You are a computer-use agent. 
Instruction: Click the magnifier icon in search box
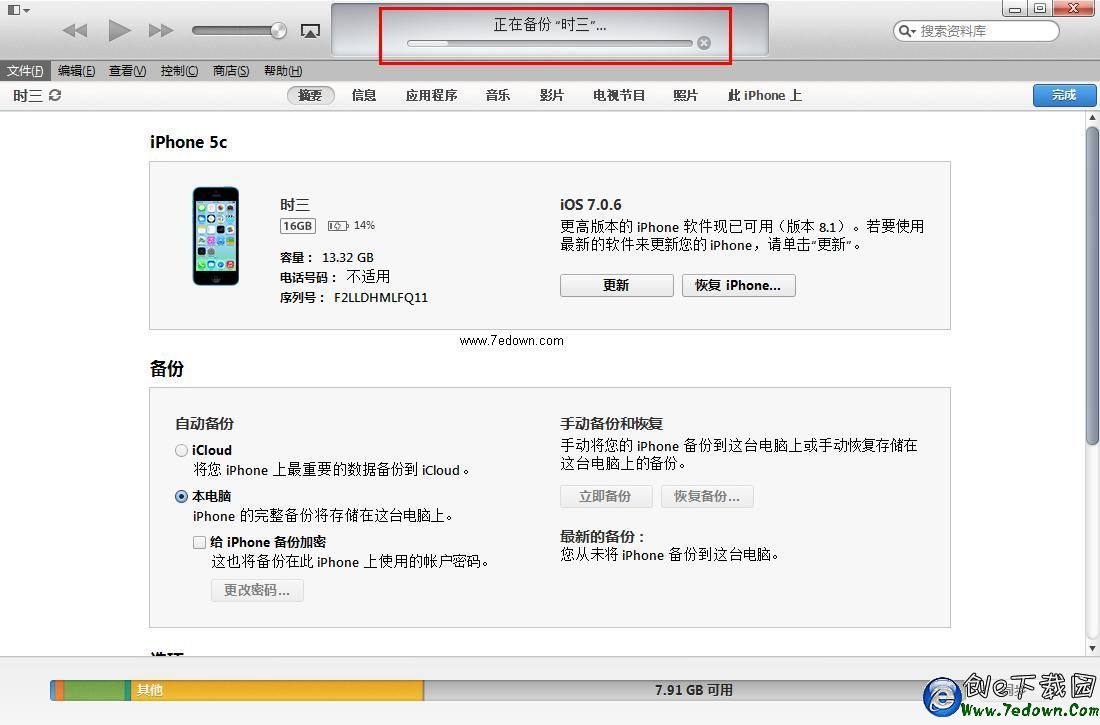click(x=906, y=31)
